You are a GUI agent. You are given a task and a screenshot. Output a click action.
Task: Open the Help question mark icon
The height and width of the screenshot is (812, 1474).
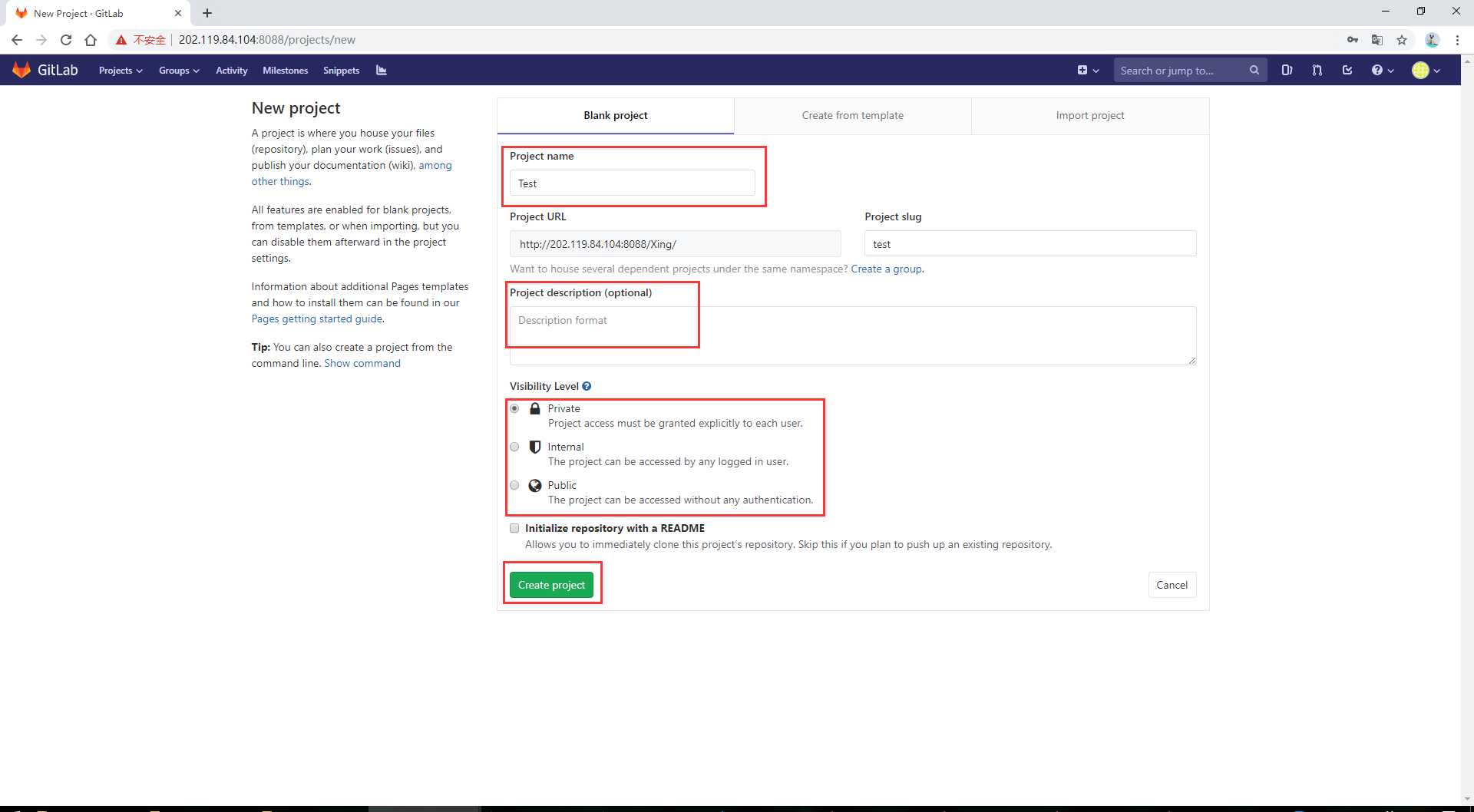point(1377,71)
